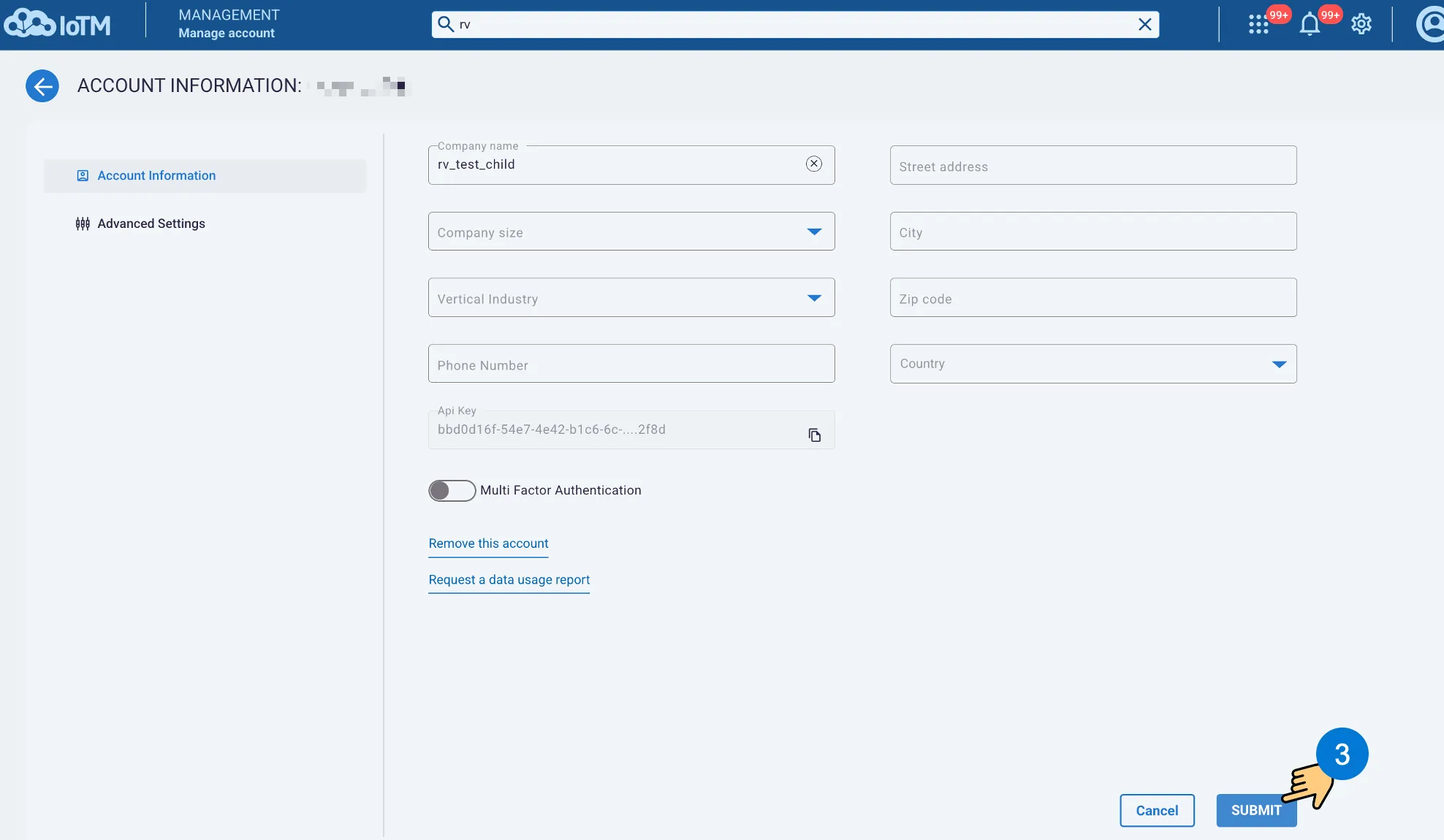1444x840 pixels.
Task: Click the Remove this account link
Action: (x=488, y=543)
